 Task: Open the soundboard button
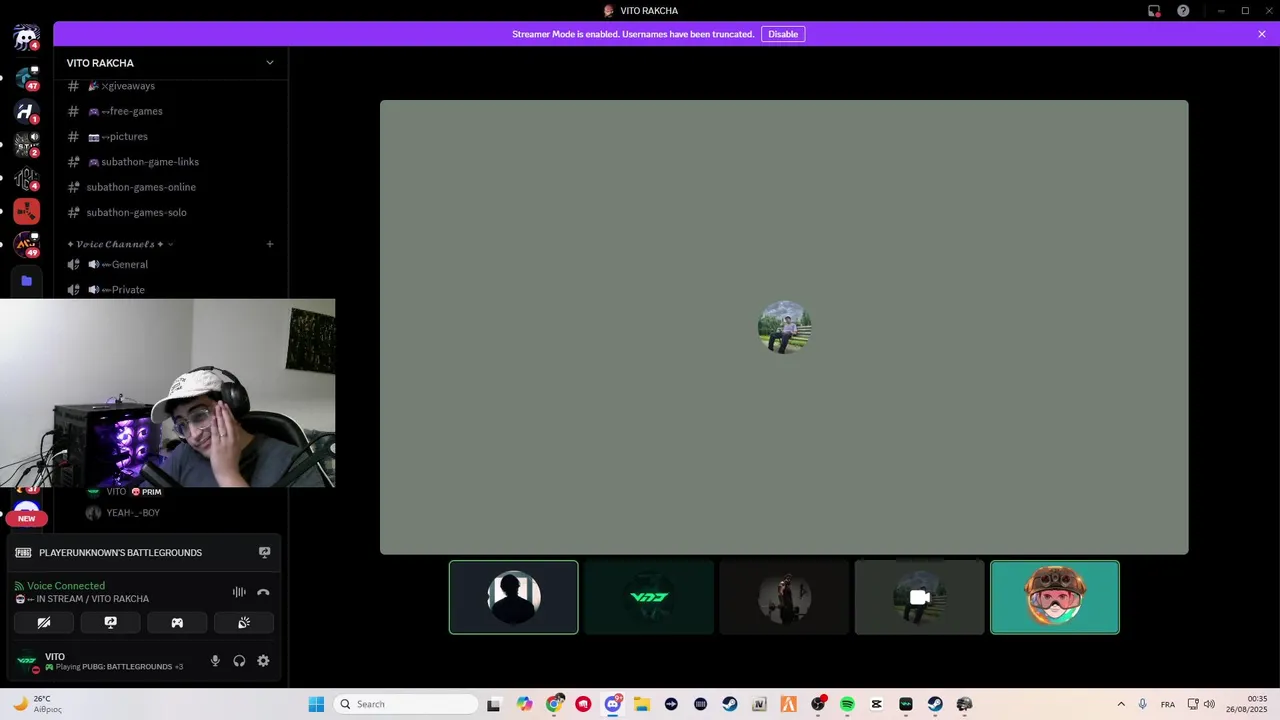pos(244,622)
